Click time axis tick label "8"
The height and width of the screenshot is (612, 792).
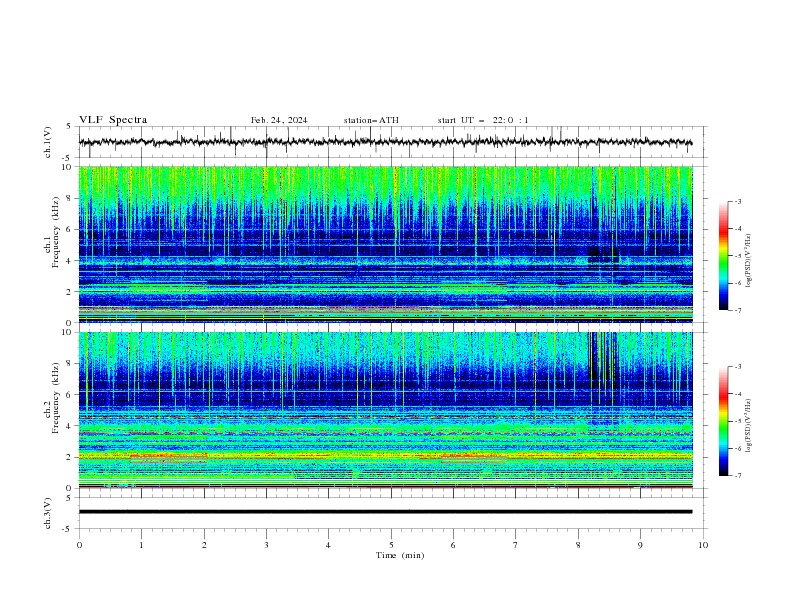tap(578, 545)
